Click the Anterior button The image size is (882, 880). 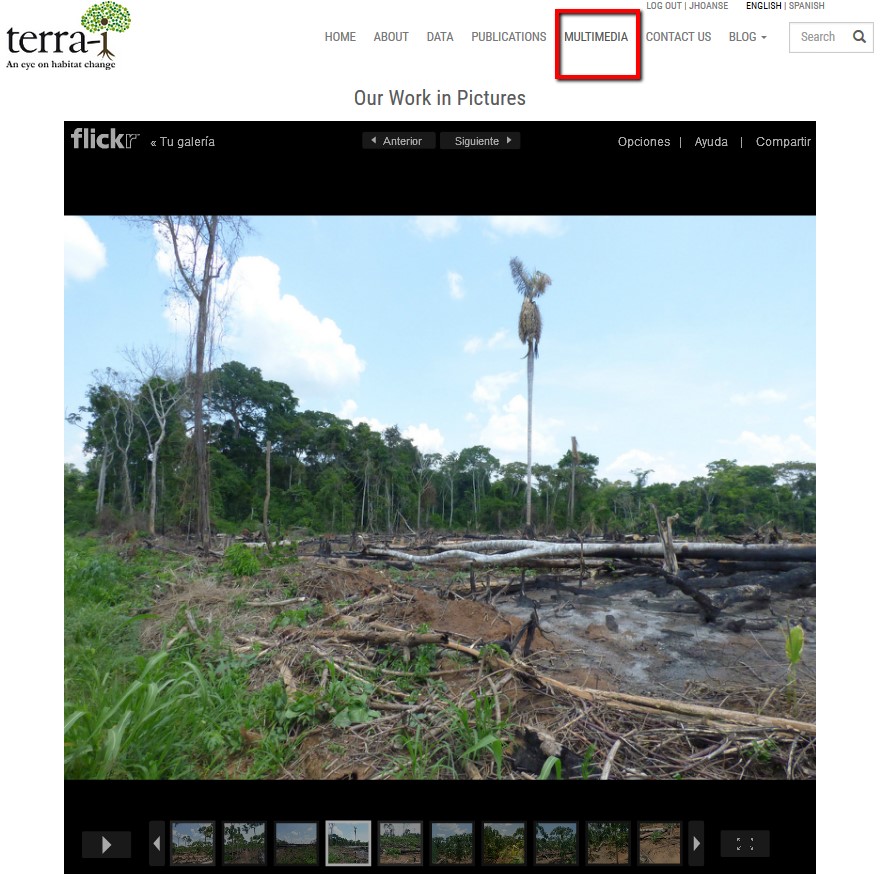(x=398, y=141)
